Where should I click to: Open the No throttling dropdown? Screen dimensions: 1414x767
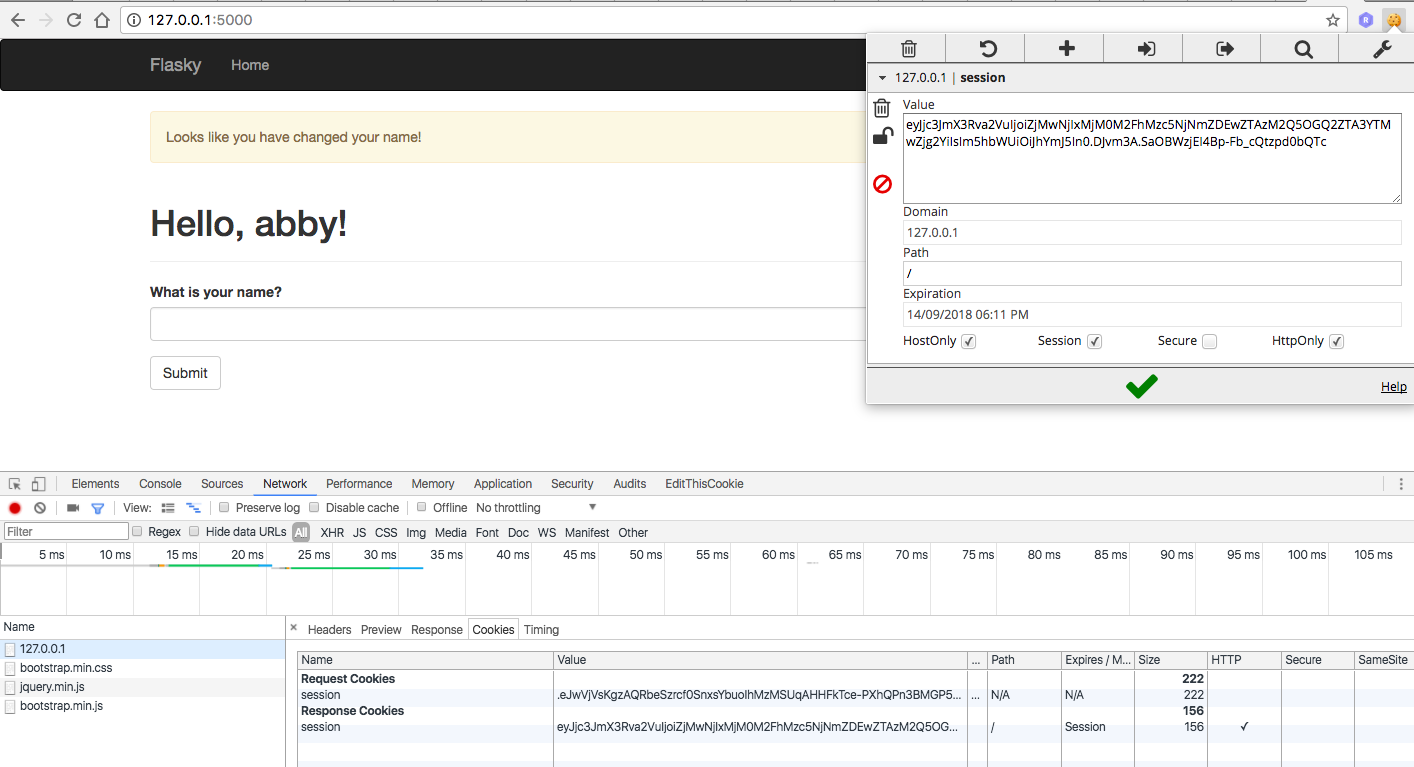(535, 508)
